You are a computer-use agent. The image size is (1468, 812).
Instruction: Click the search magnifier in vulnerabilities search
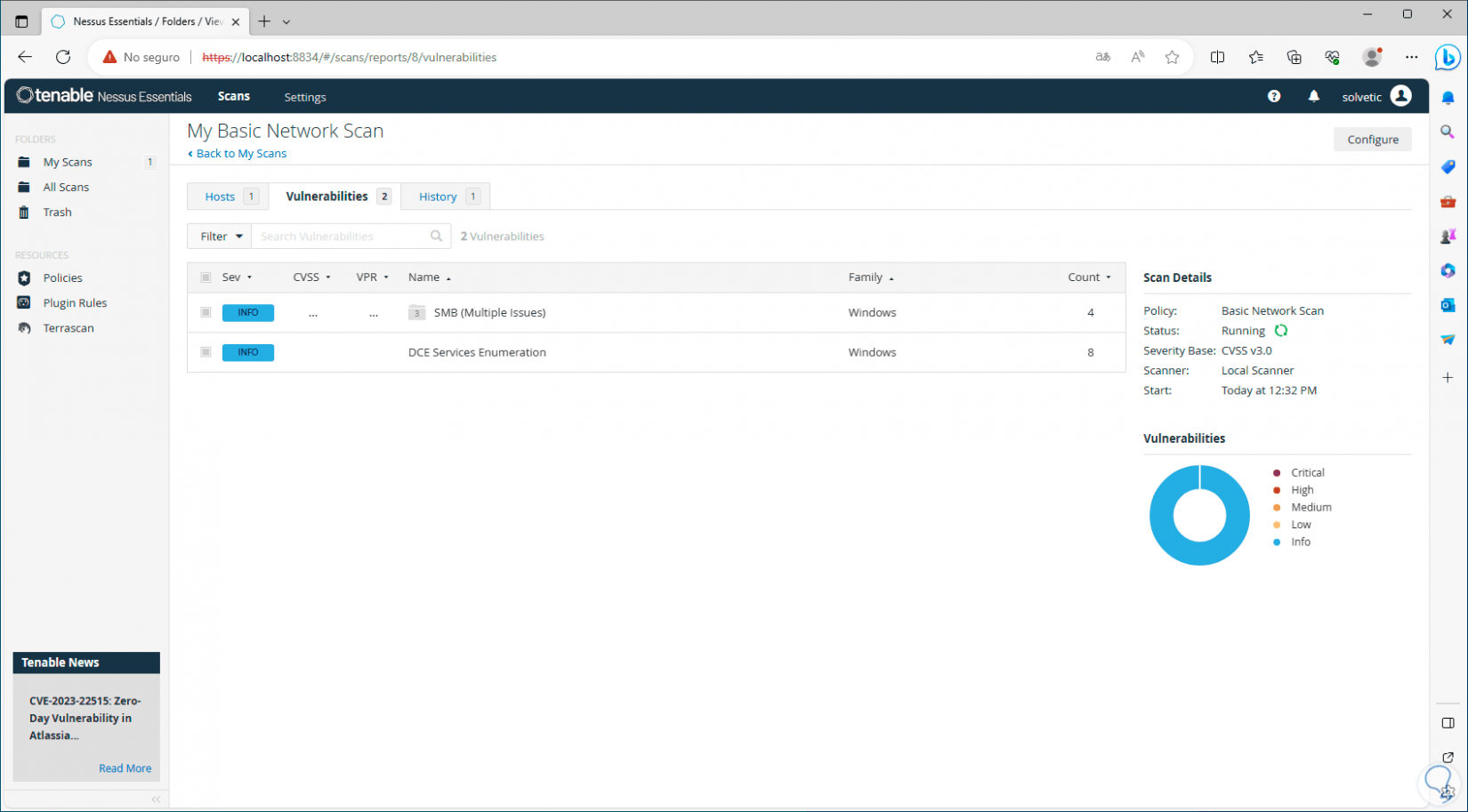[x=436, y=236]
